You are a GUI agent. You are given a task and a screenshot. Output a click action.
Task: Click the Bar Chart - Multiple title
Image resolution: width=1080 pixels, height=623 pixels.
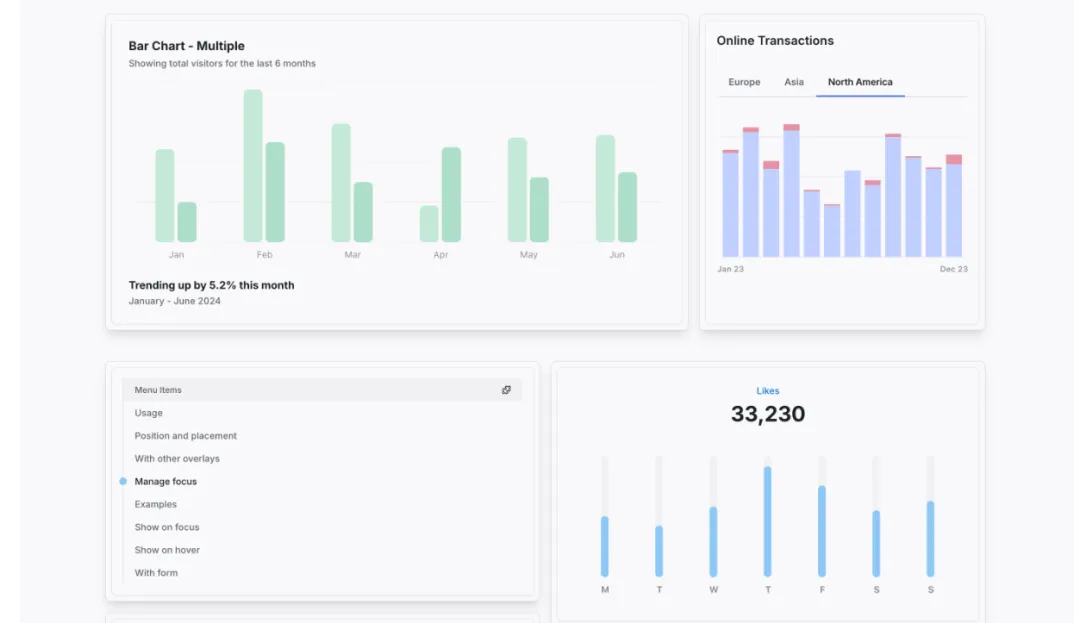click(x=187, y=46)
